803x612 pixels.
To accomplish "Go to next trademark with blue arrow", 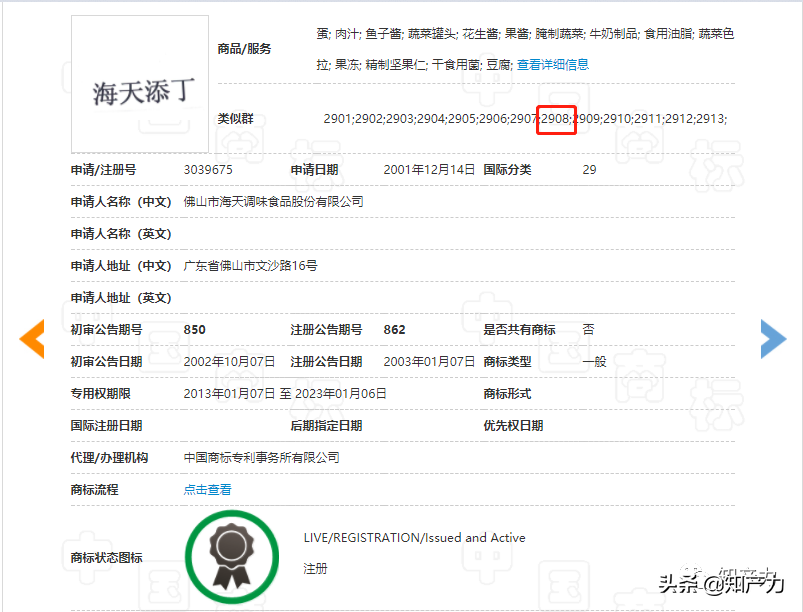I will 773,339.
